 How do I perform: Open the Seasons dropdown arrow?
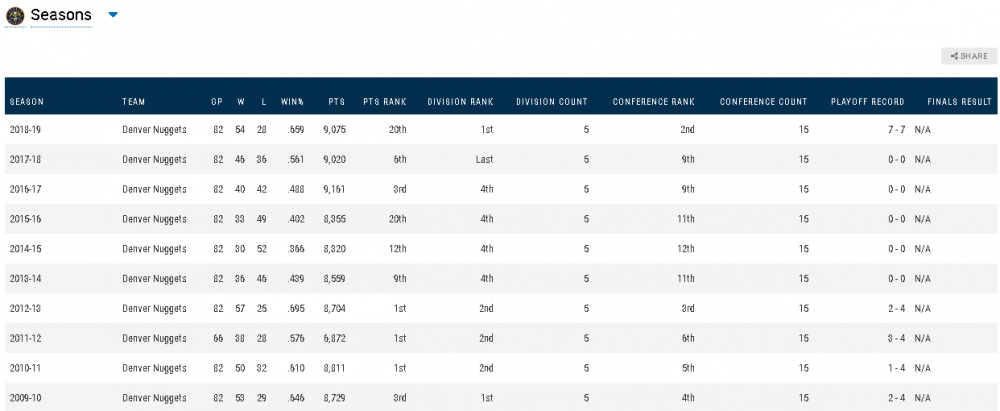coord(113,15)
